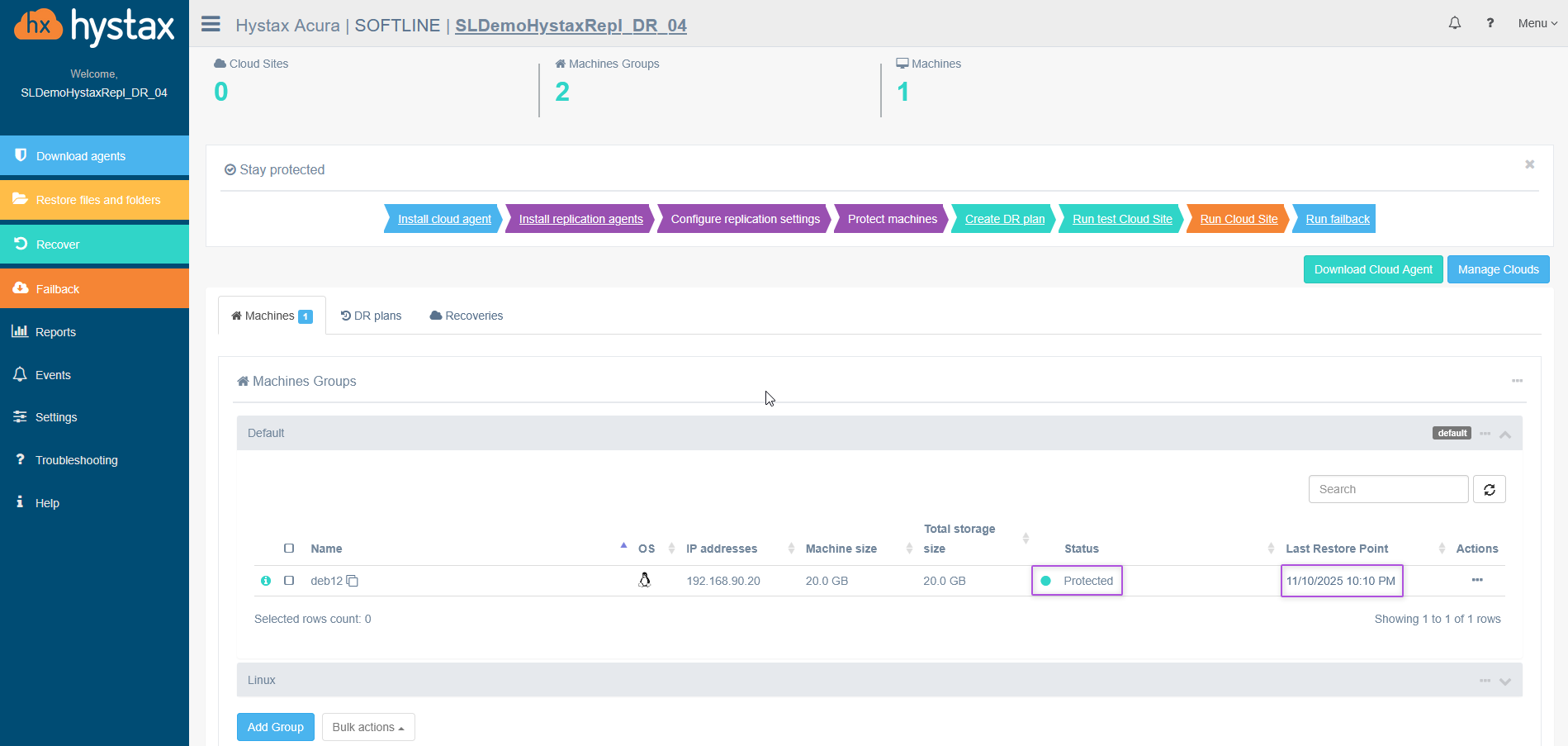Click the refresh button beside Search
The width and height of the screenshot is (1568, 746).
click(x=1489, y=489)
